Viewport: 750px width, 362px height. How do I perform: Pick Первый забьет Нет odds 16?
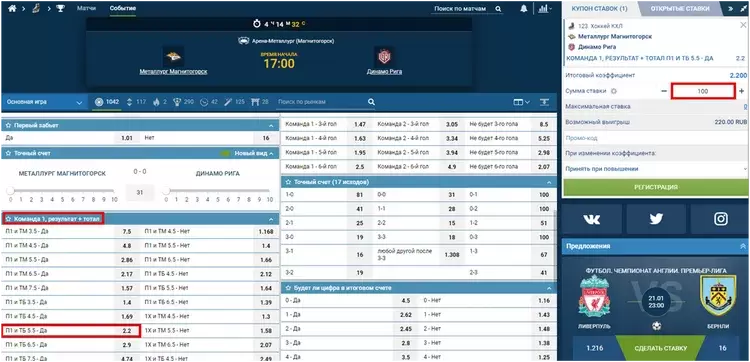coord(265,138)
